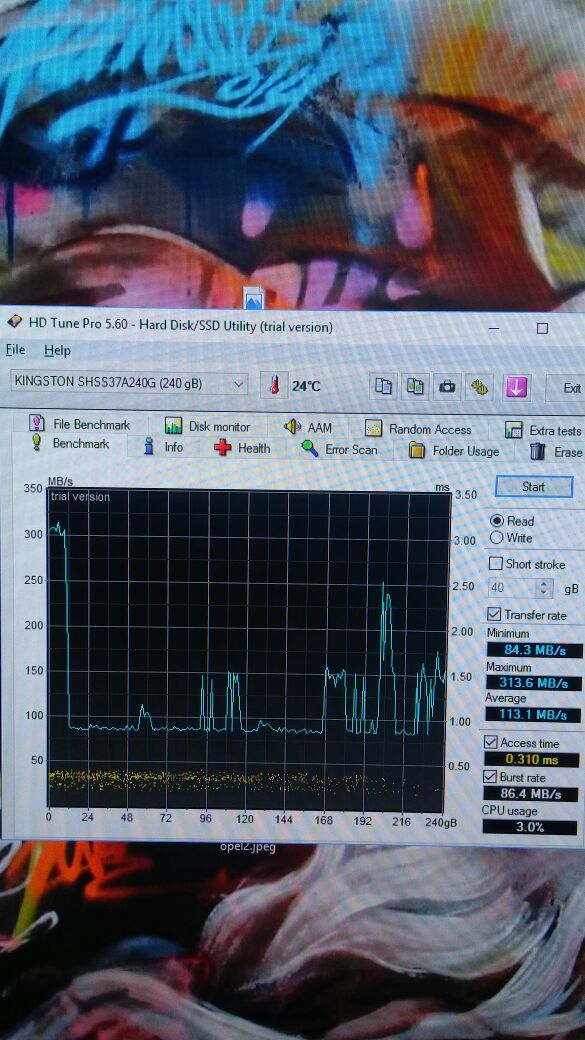Click the camera save screenshot icon
The width and height of the screenshot is (585, 1040).
(x=448, y=387)
